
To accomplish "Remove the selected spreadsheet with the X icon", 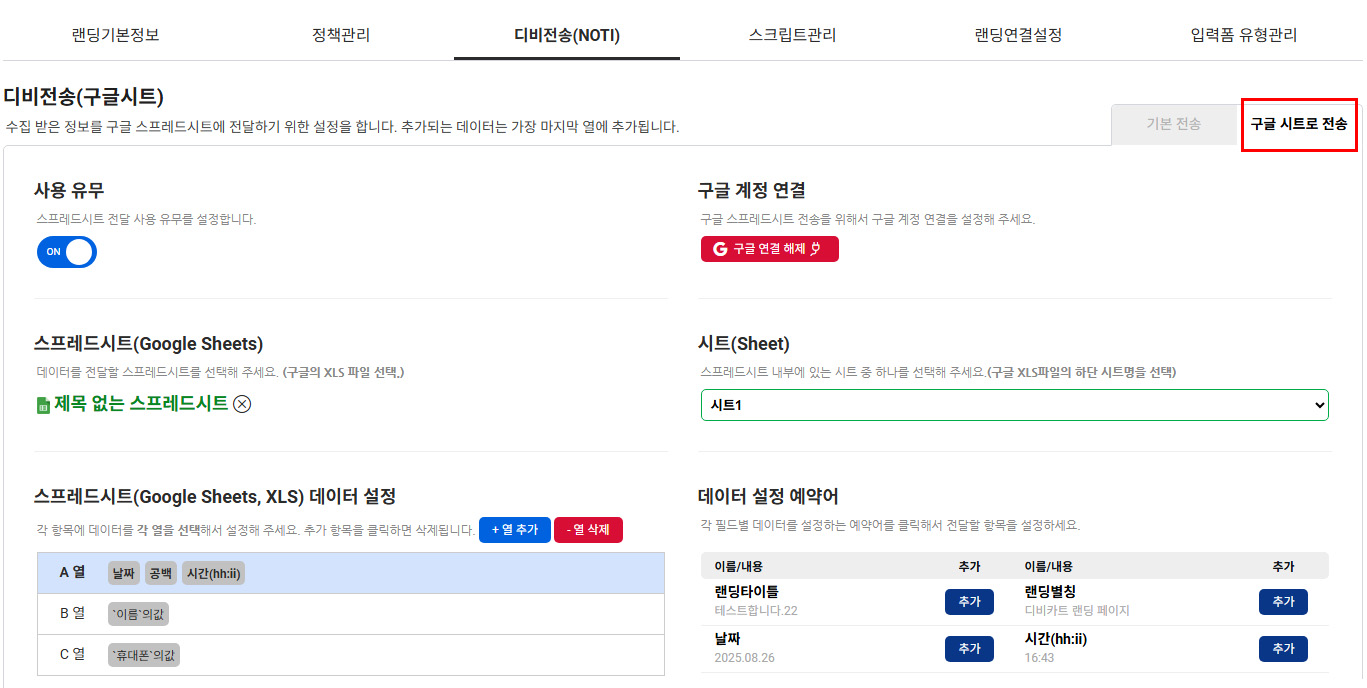I will pos(242,404).
